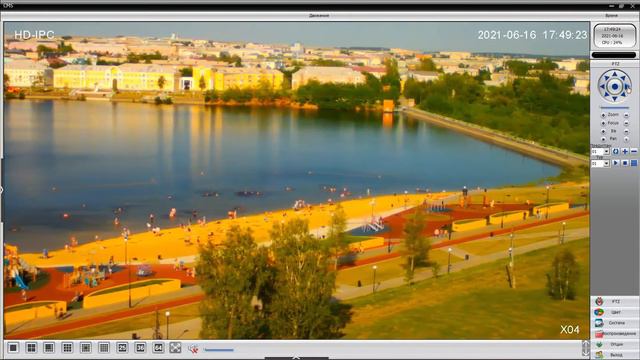Move camera up-left with diagonal PTZ arrow

click(x=606, y=78)
